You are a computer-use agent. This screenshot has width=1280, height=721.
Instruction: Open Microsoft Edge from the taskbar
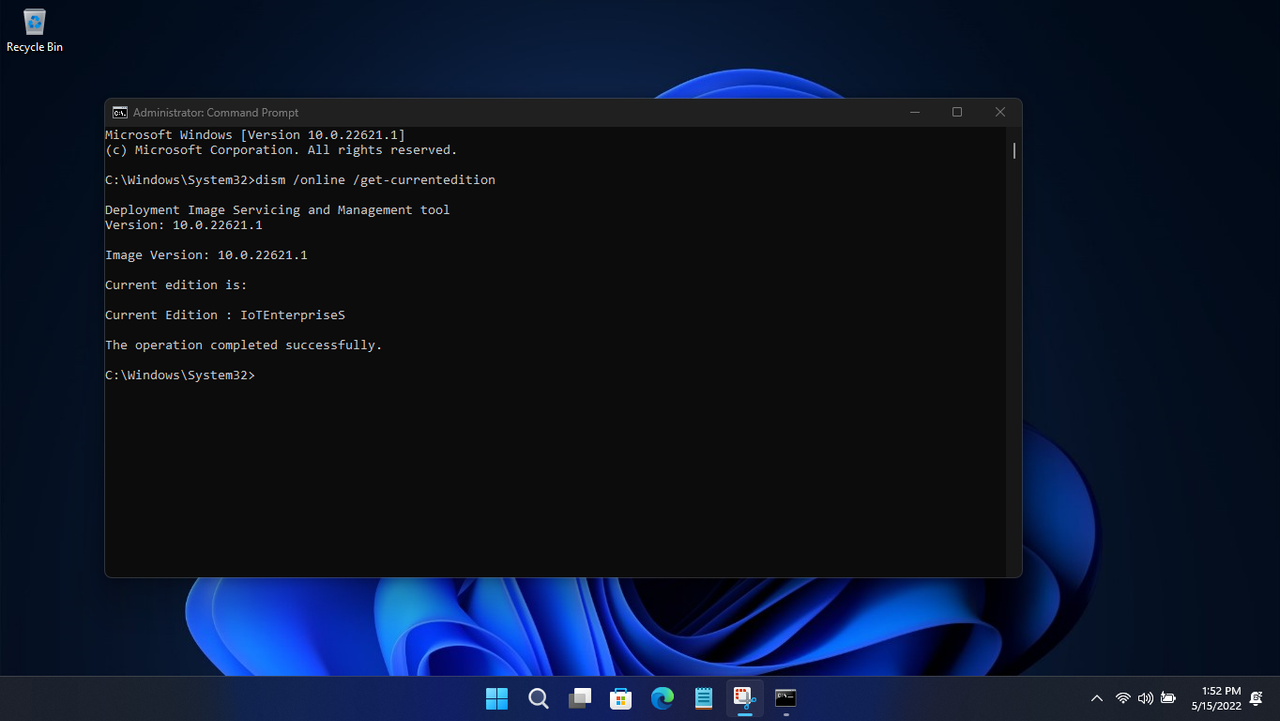[661, 698]
